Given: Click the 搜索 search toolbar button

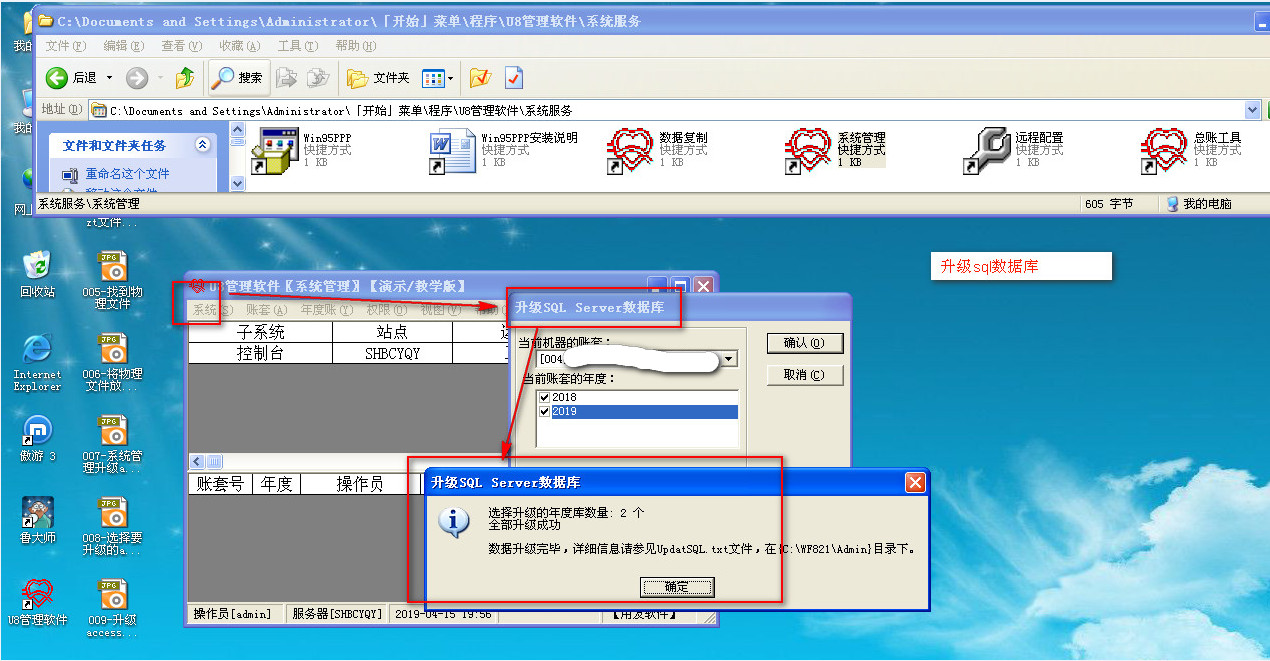Looking at the screenshot, I should [x=237, y=78].
